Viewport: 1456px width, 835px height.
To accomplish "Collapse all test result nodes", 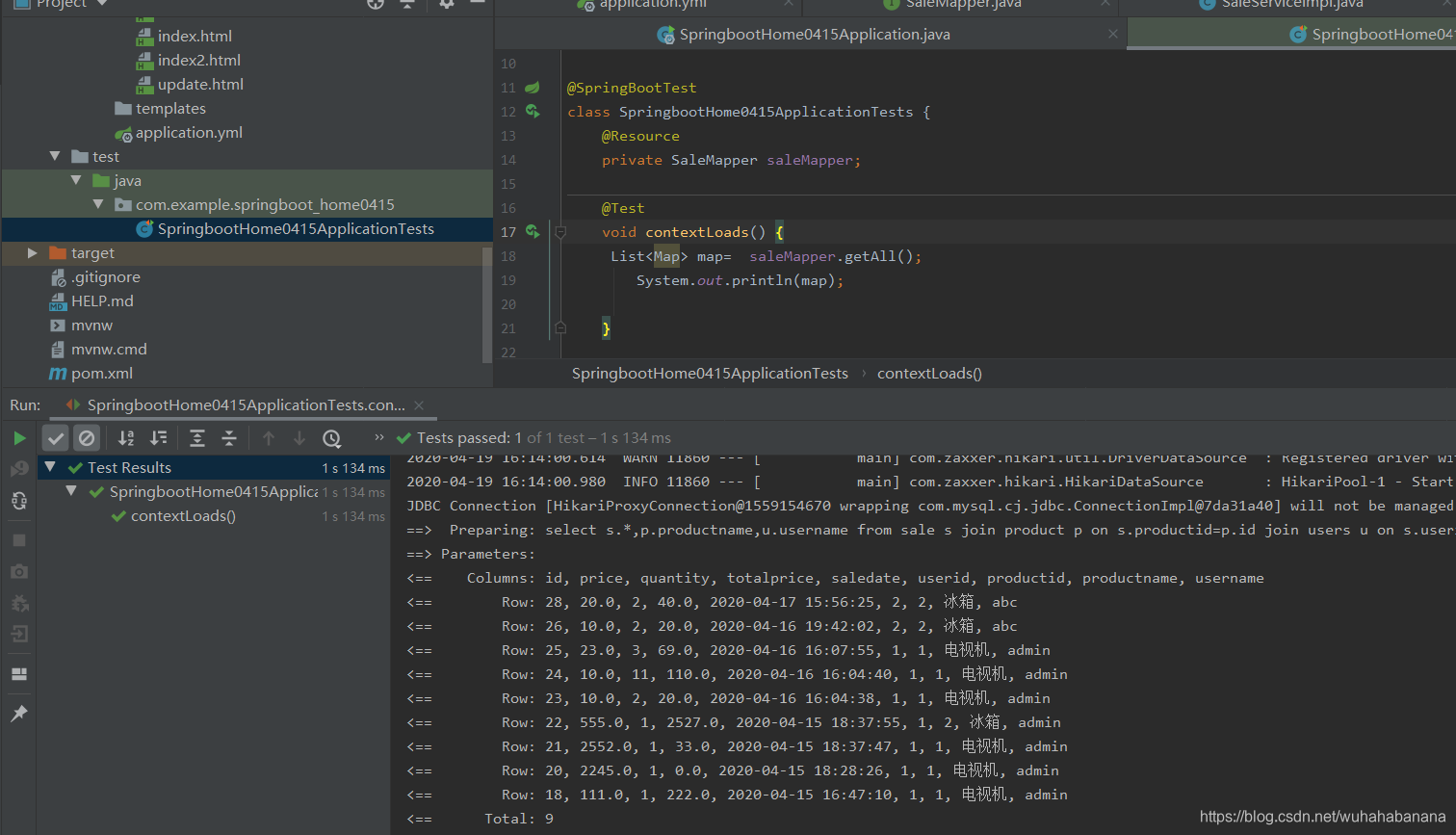I will click(229, 438).
